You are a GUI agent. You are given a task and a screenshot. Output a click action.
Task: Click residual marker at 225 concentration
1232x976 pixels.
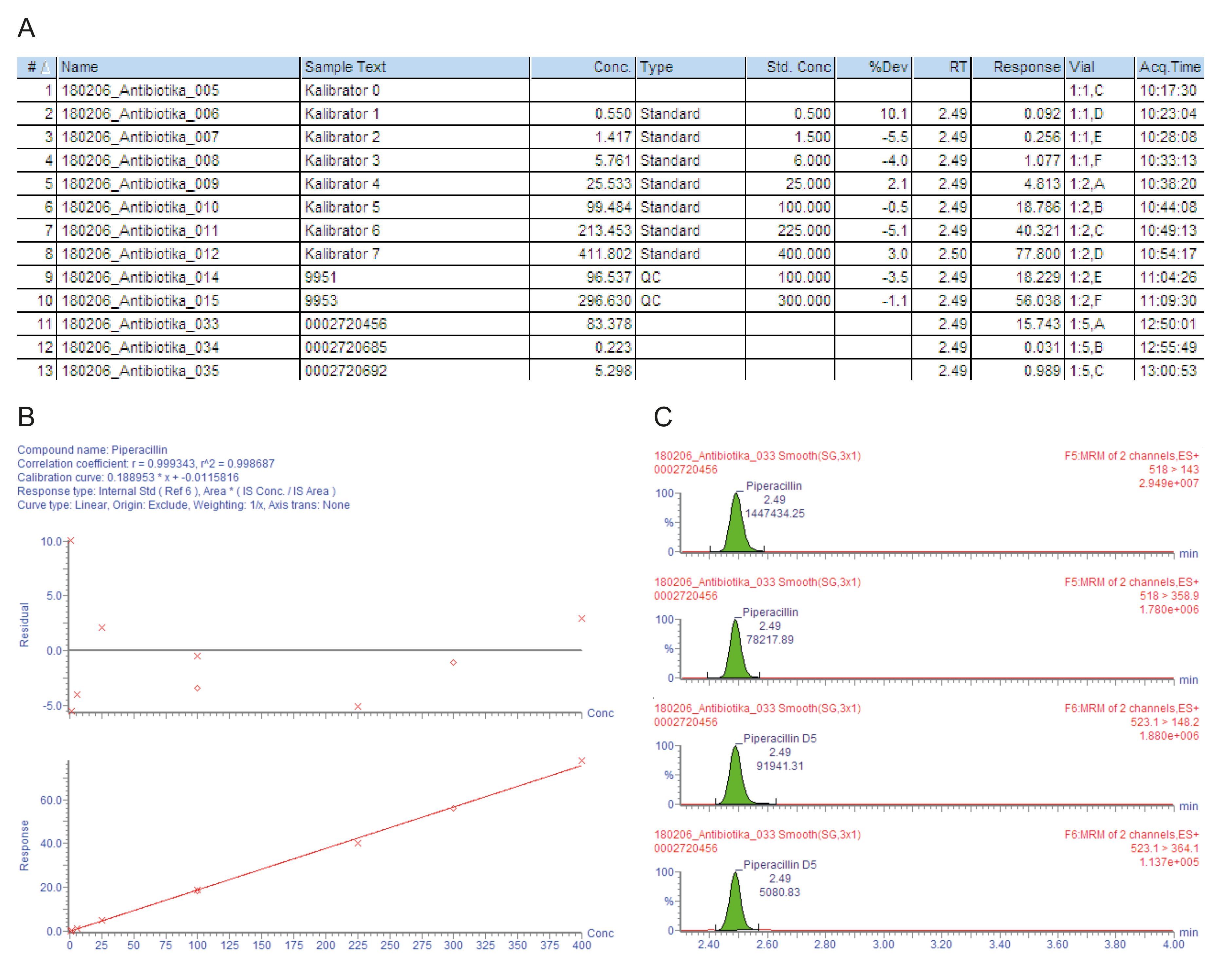(358, 707)
